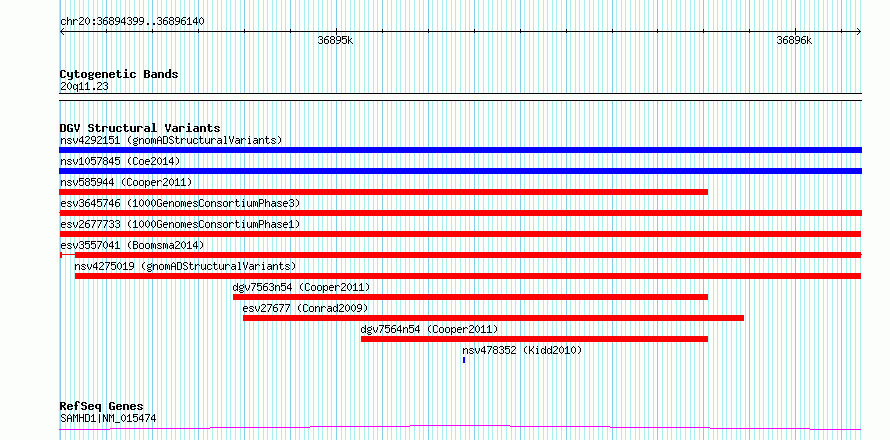Click the 20q11.23 band label
Image resolution: width=890 pixels, height=440 pixels.
pyautogui.click(x=85, y=86)
